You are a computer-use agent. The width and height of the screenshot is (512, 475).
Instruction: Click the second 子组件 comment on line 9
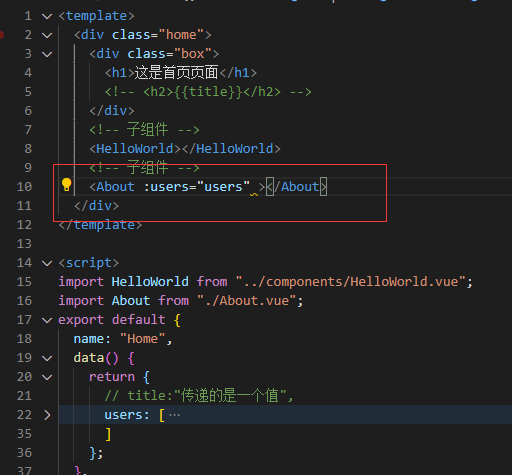(x=144, y=168)
